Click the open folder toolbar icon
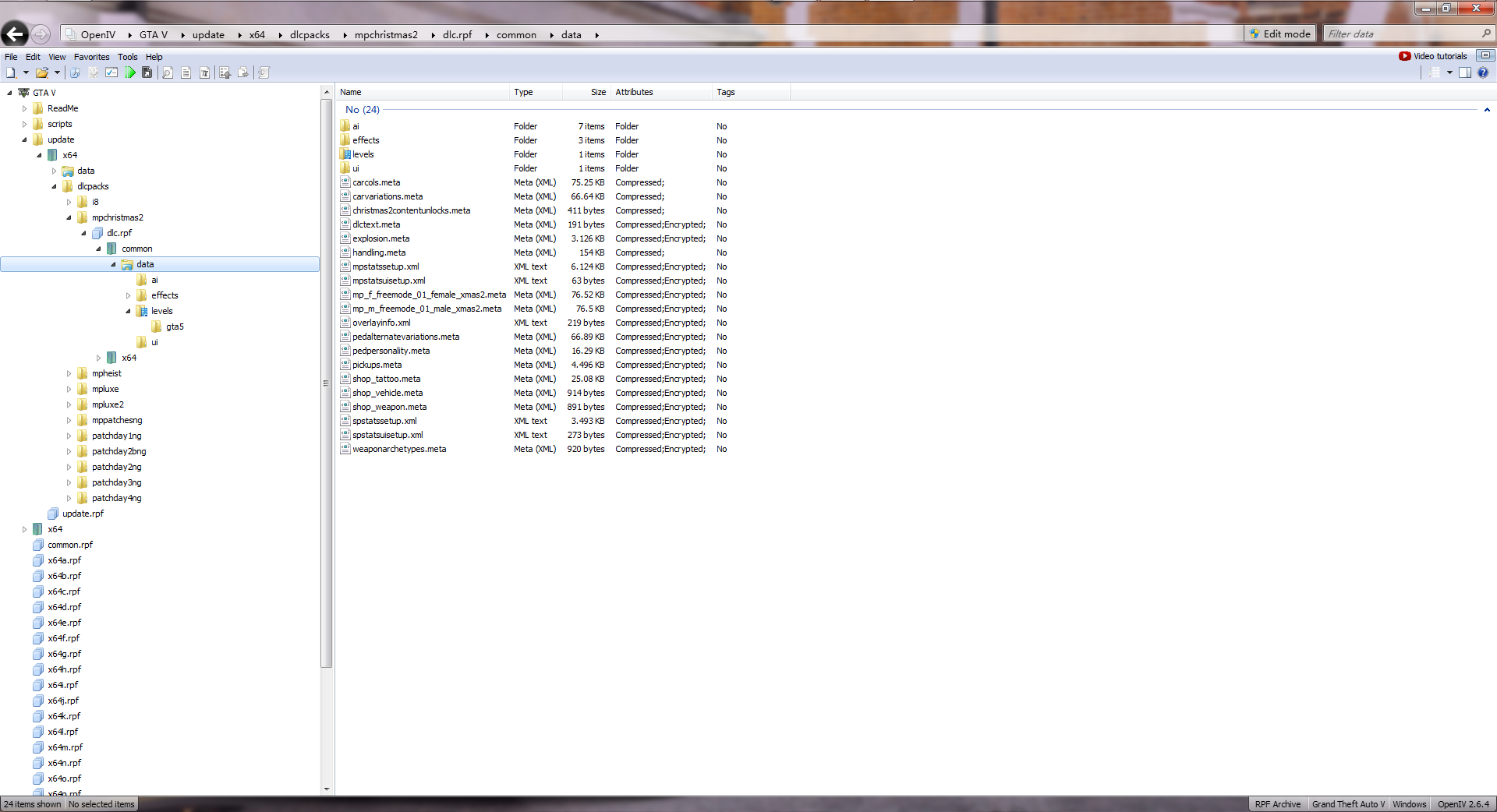The width and height of the screenshot is (1497, 812). [x=42, y=72]
